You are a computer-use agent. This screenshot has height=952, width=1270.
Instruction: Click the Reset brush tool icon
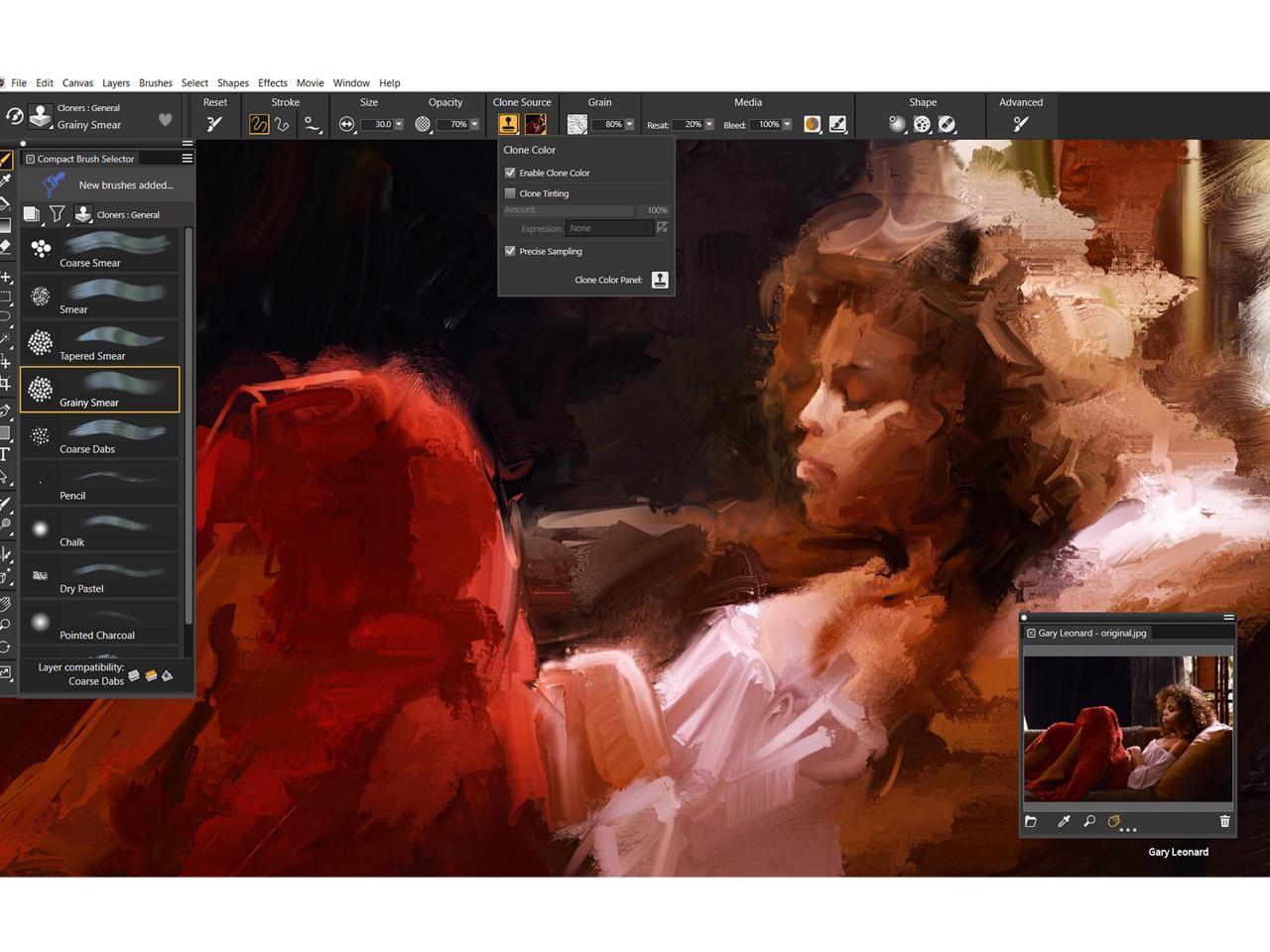(214, 124)
